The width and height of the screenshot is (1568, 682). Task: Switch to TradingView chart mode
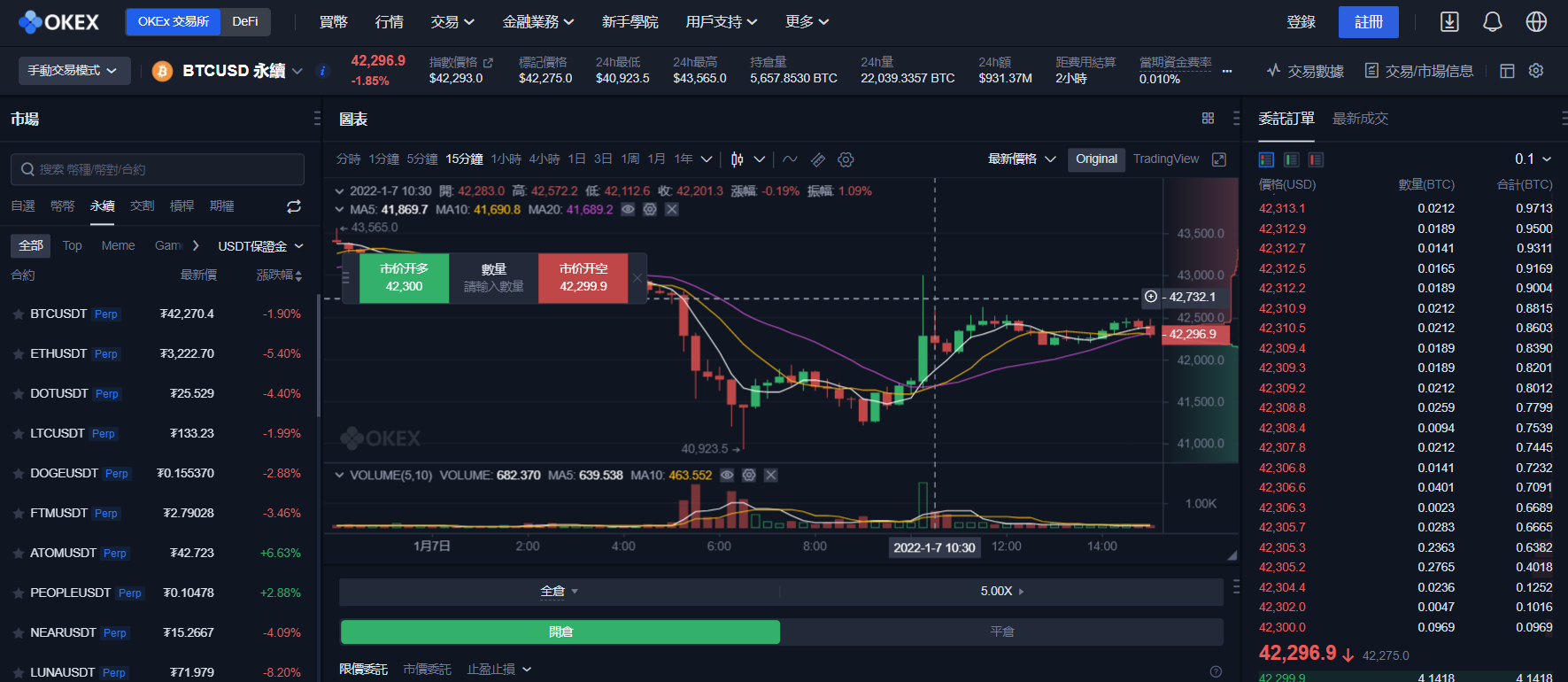[x=1166, y=159]
